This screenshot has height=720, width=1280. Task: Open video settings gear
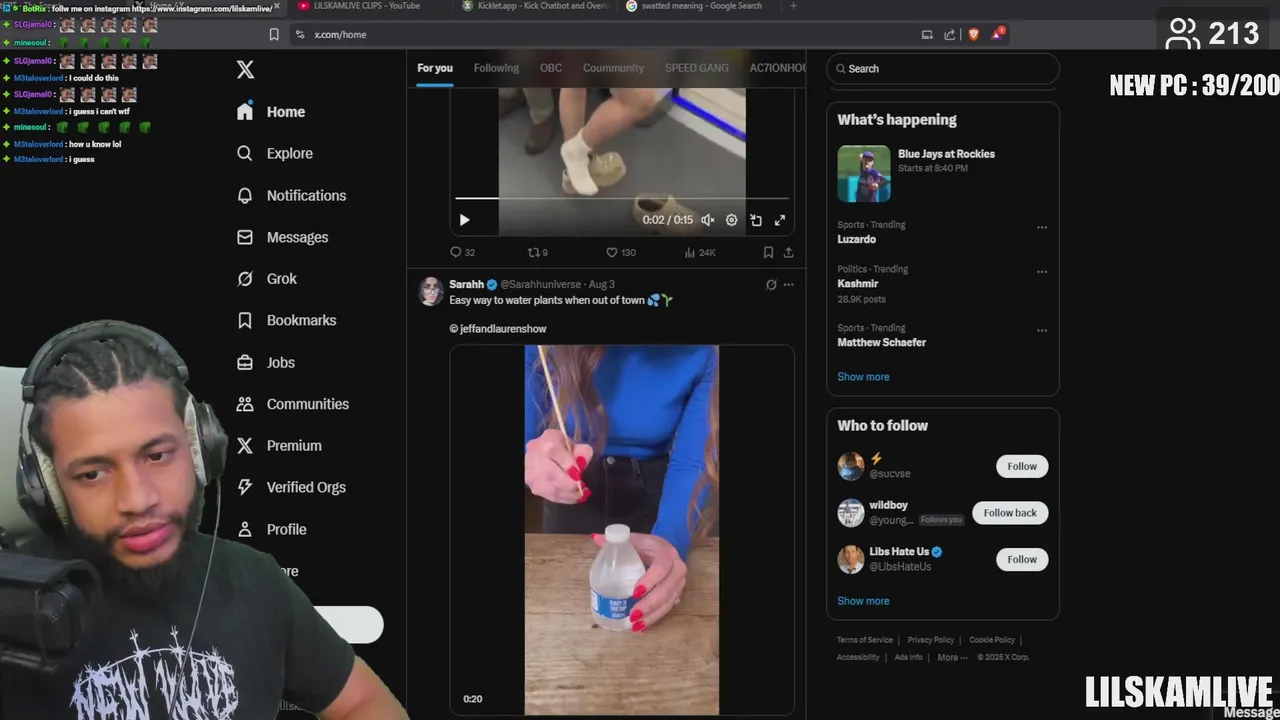[x=732, y=220]
